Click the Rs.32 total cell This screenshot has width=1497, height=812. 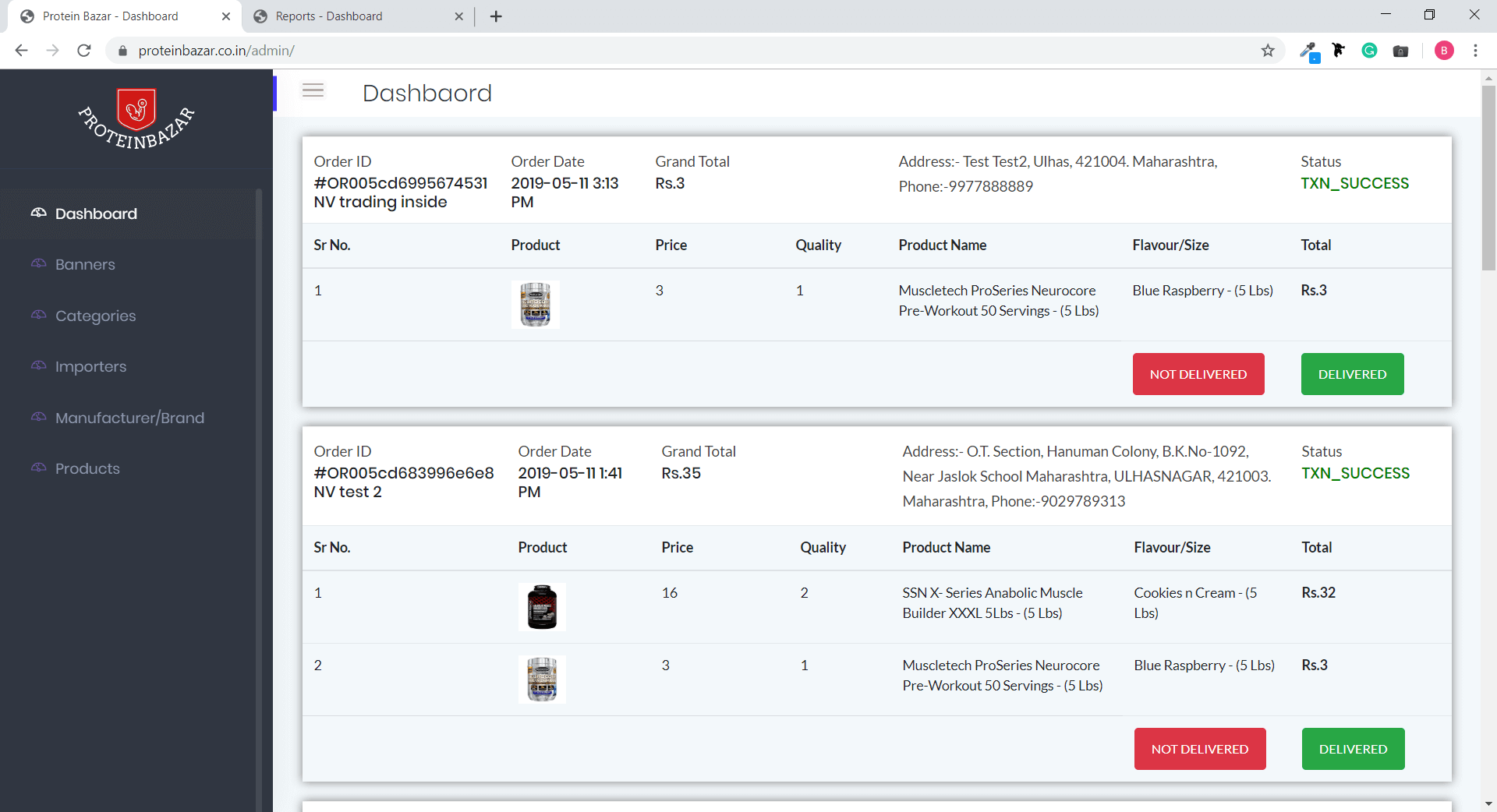[1318, 592]
